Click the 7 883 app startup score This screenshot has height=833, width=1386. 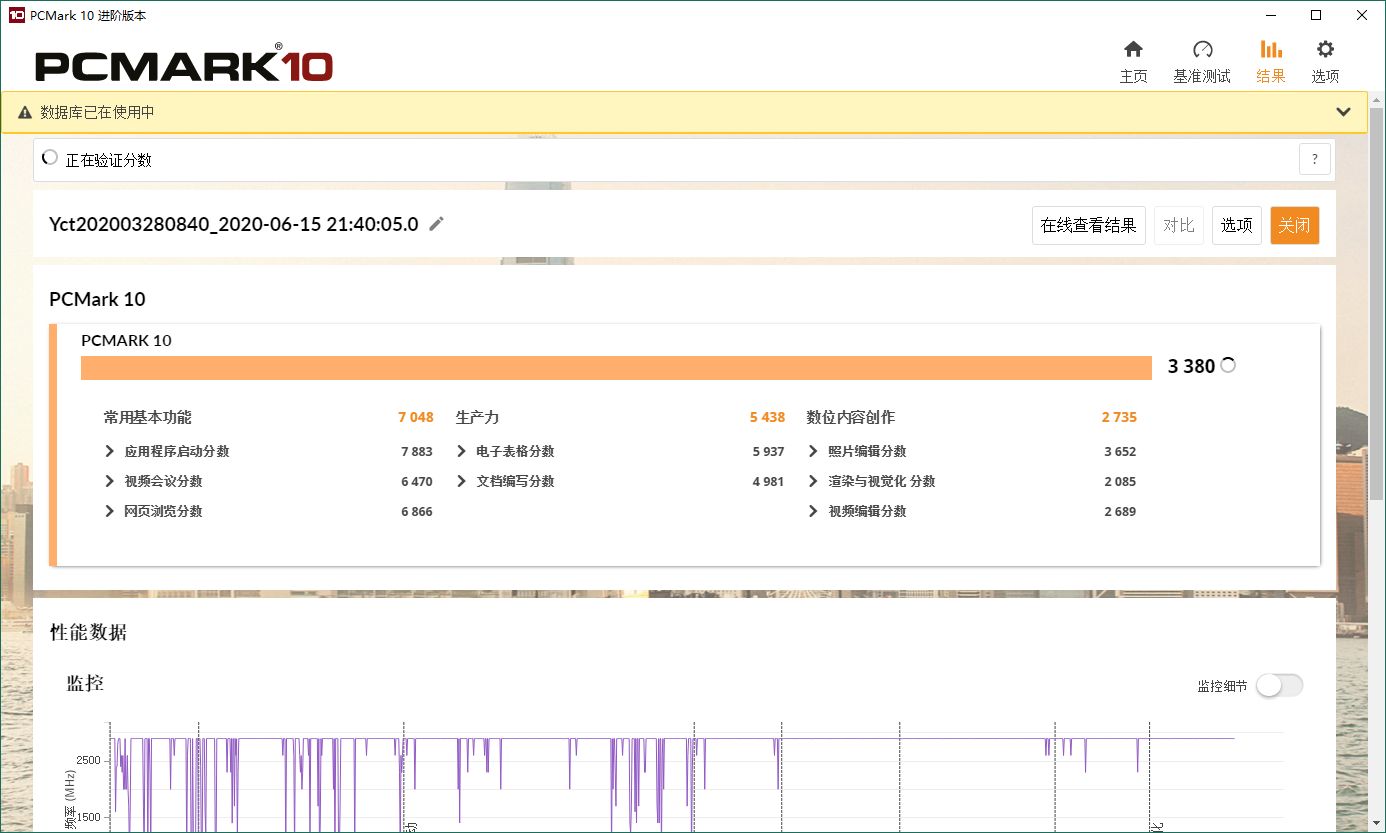(417, 451)
